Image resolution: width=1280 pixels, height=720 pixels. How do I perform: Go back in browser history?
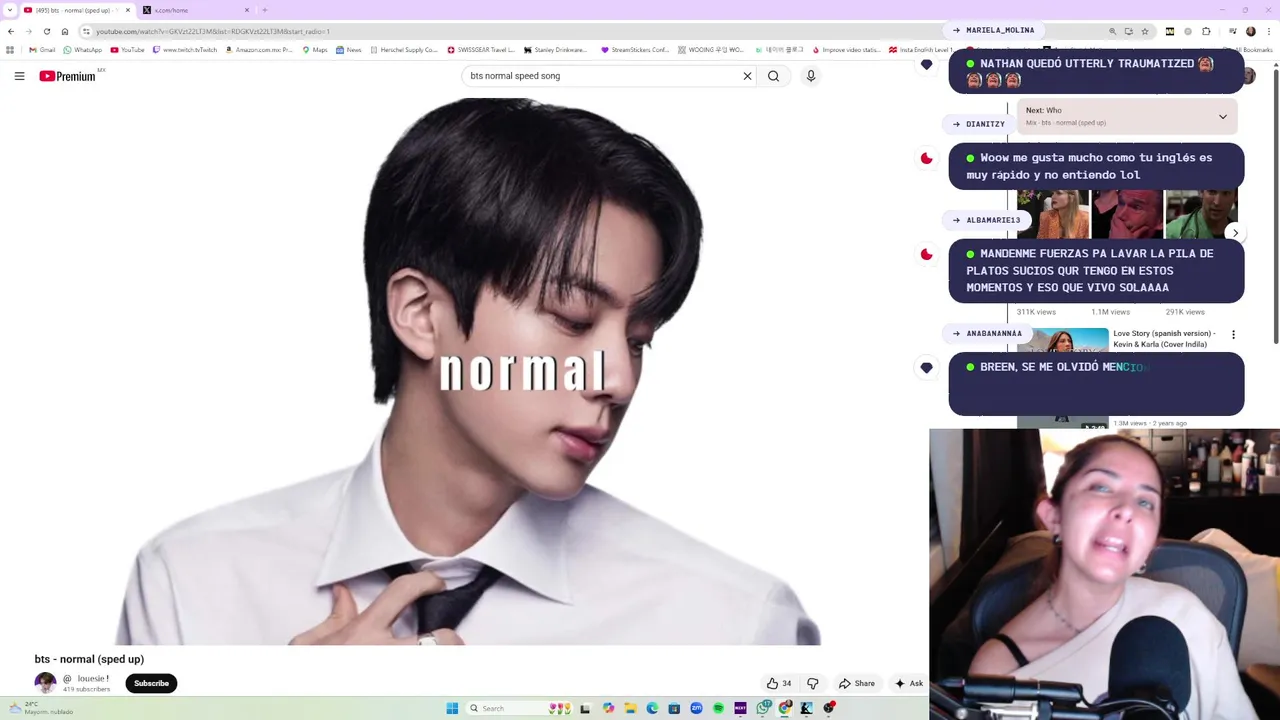11,31
